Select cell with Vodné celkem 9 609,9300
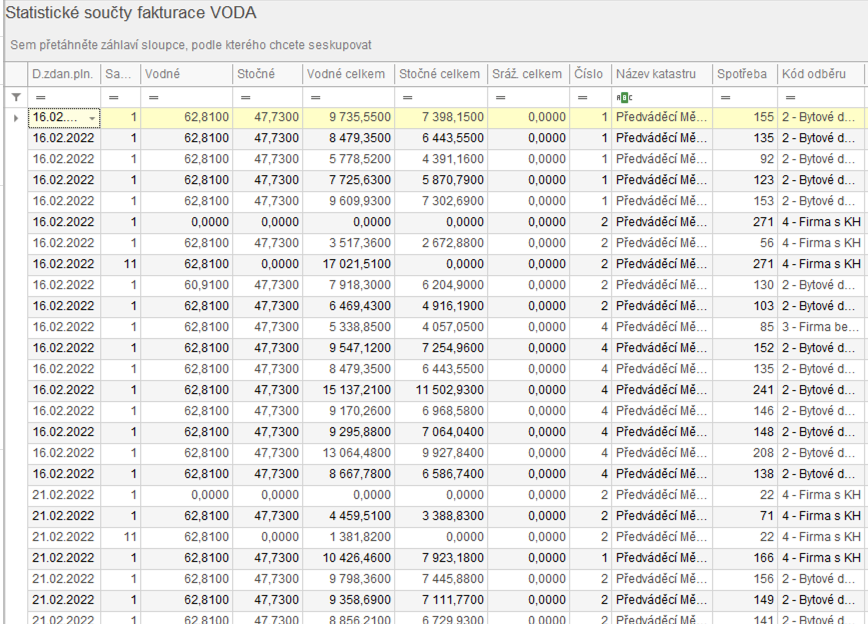Screen dimensions: 868x624 coord(349,202)
